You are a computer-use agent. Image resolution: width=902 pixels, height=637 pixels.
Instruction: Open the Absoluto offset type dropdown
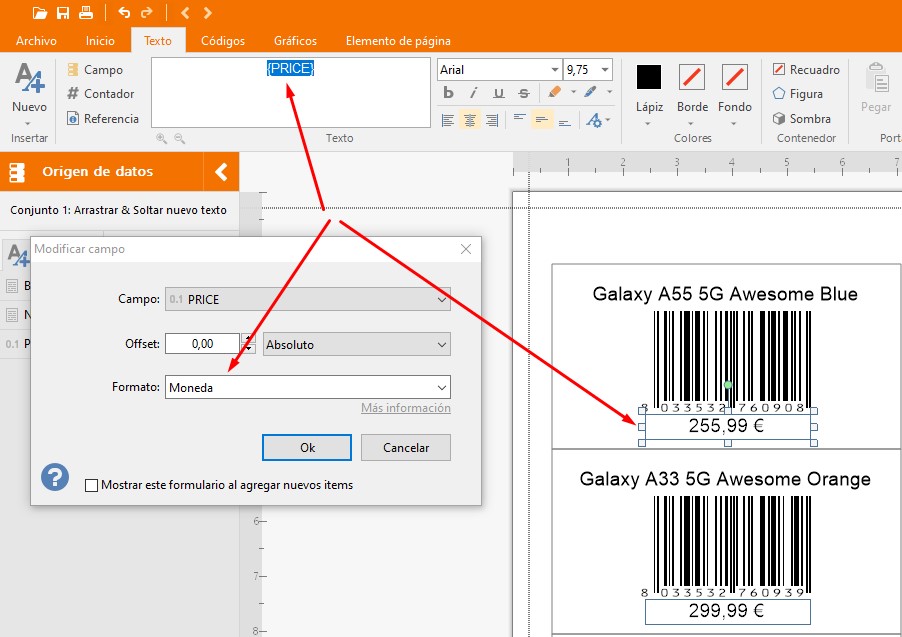click(356, 344)
